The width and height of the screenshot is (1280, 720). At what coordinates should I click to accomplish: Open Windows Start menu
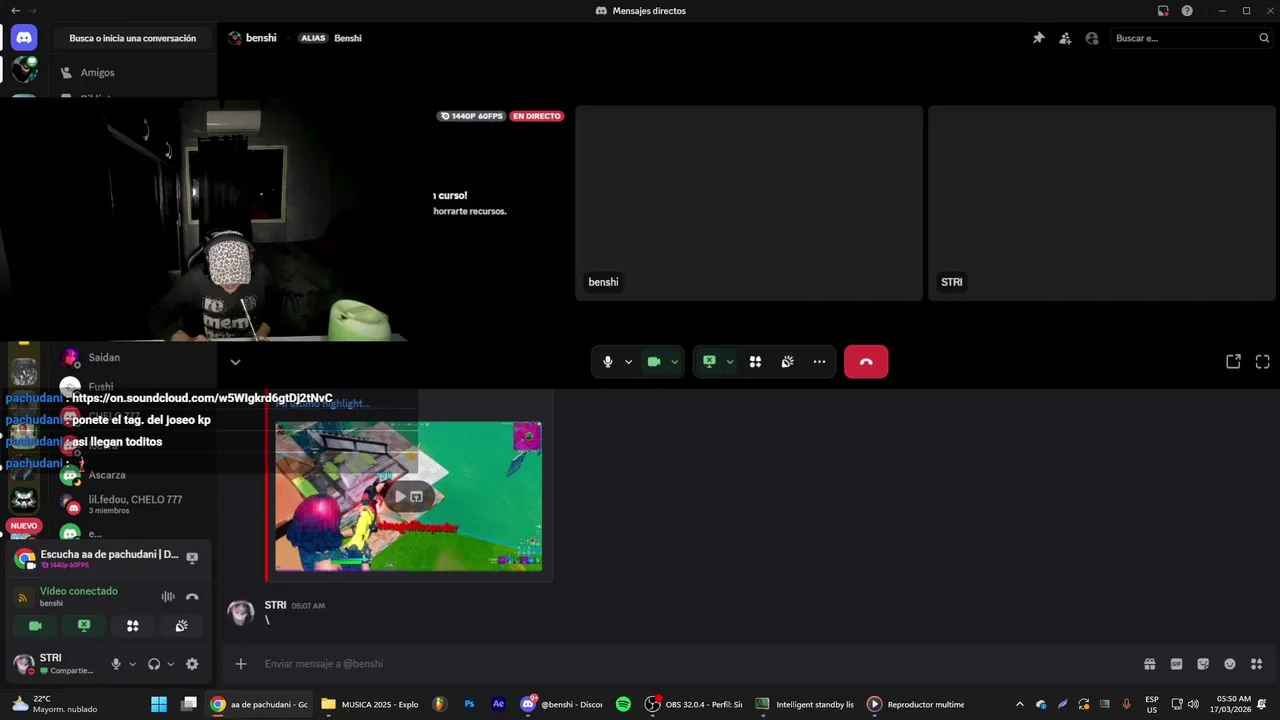[x=159, y=704]
